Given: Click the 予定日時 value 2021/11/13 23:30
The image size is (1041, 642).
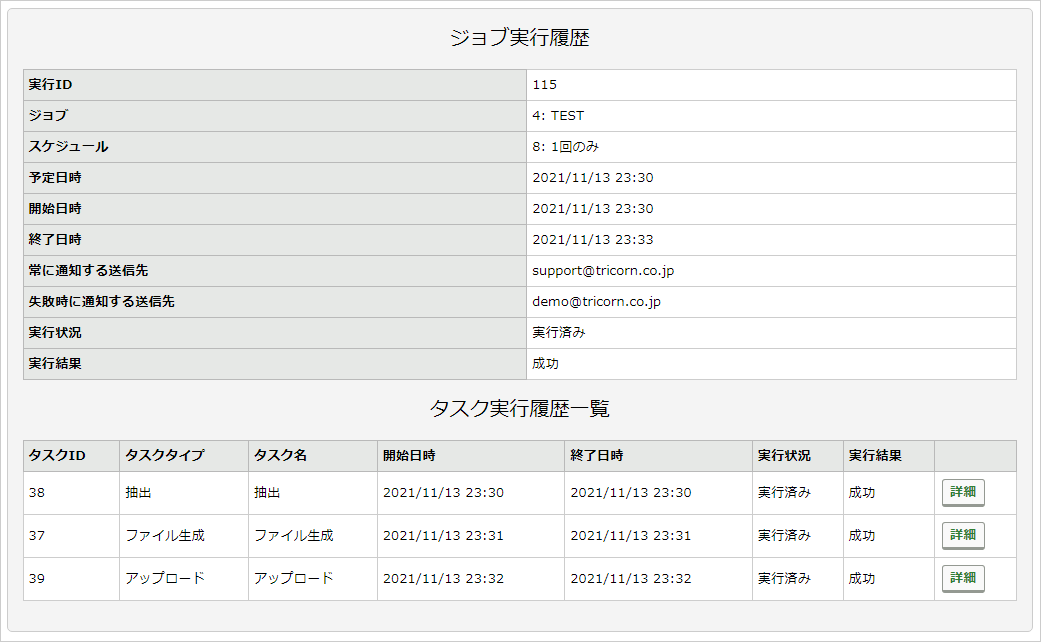Looking at the screenshot, I should pyautogui.click(x=593, y=177).
